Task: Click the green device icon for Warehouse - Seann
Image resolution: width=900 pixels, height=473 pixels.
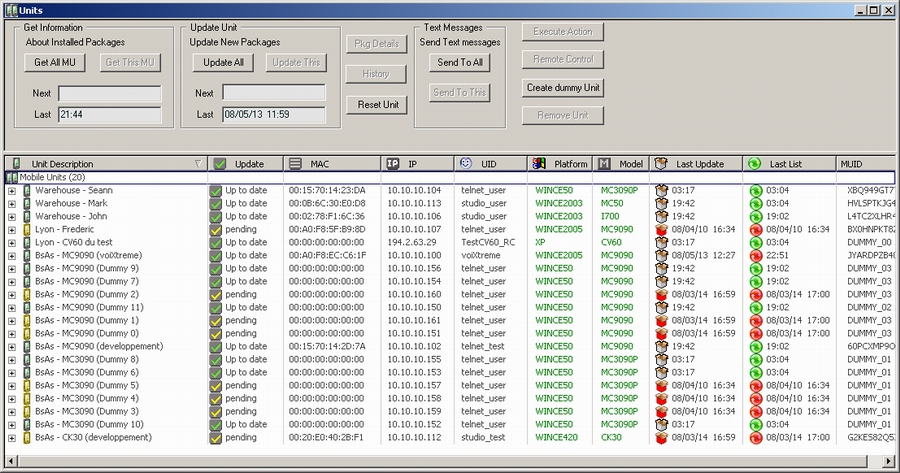Action: coord(27,190)
